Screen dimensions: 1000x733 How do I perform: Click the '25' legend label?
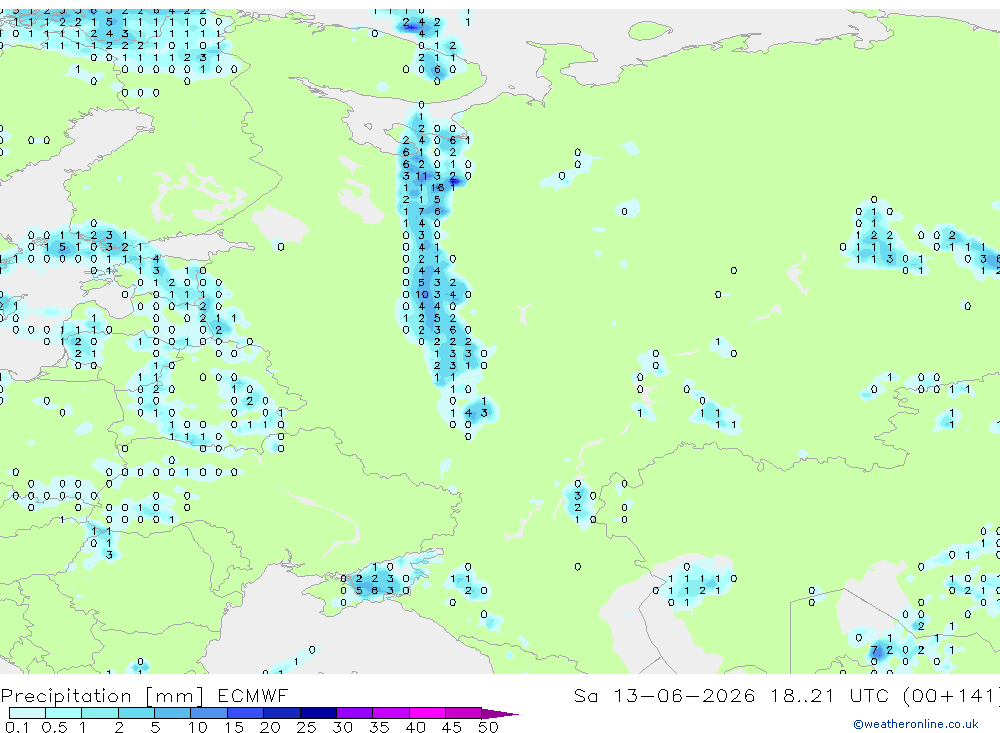(306, 727)
